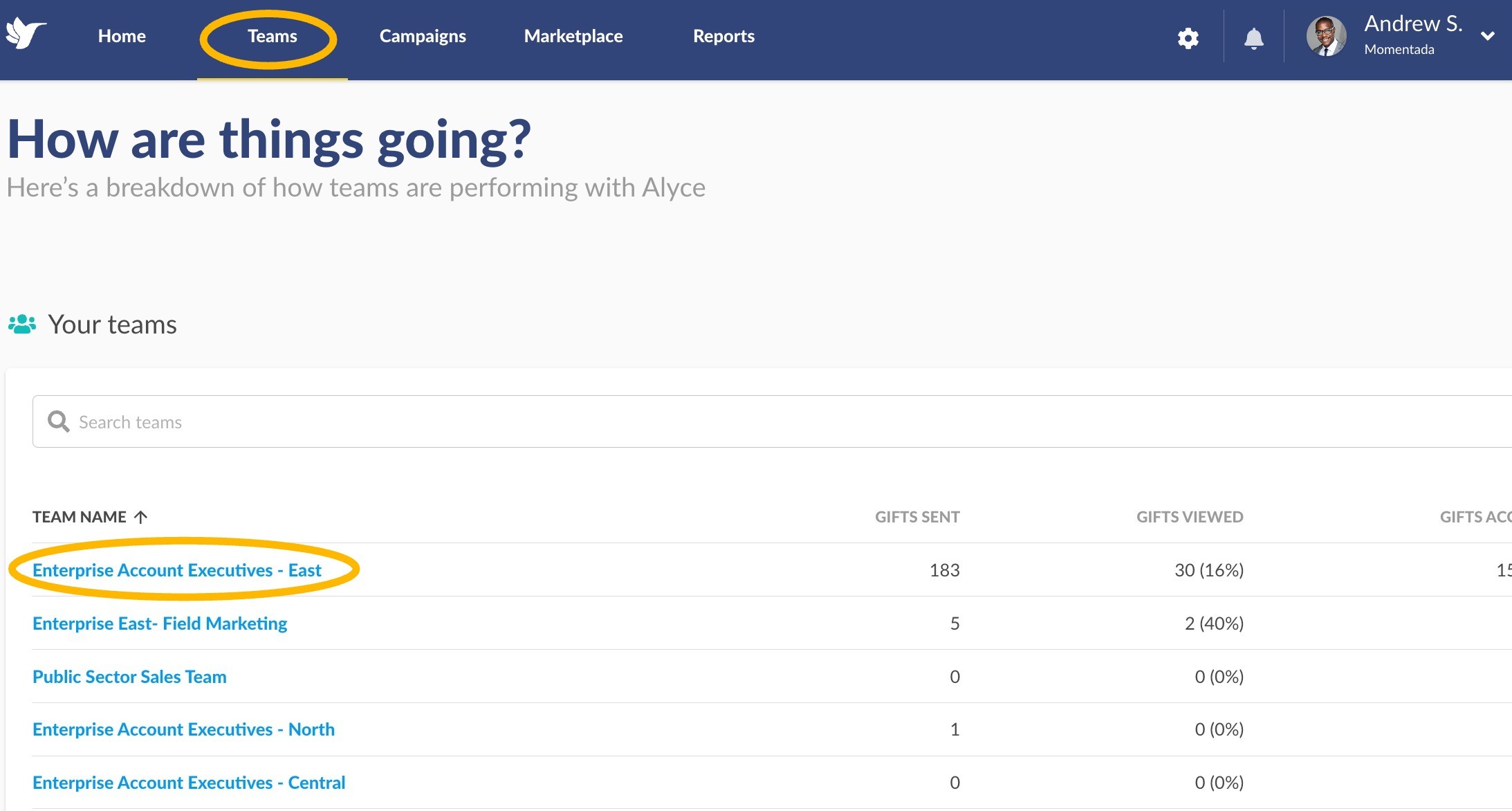Open settings via gear icon
Screen dimensions: 1512x811
[1188, 38]
